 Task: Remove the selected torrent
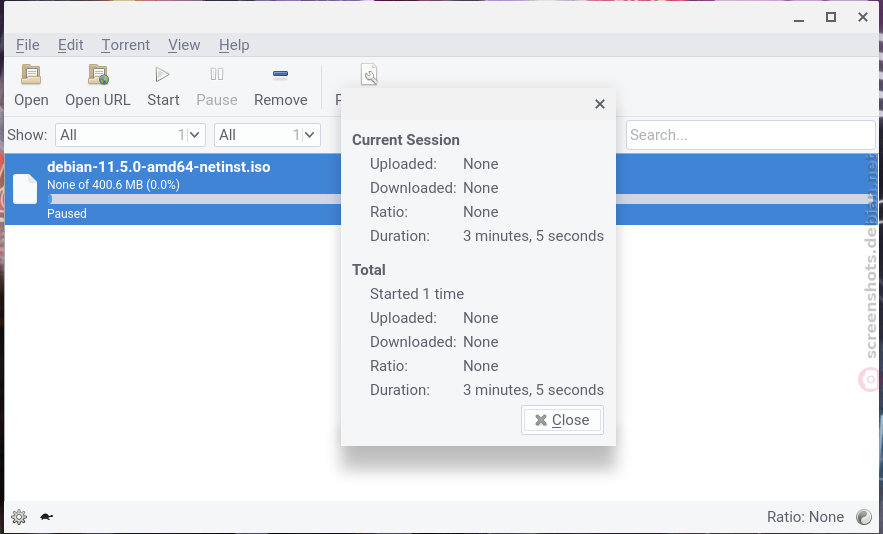pos(280,86)
